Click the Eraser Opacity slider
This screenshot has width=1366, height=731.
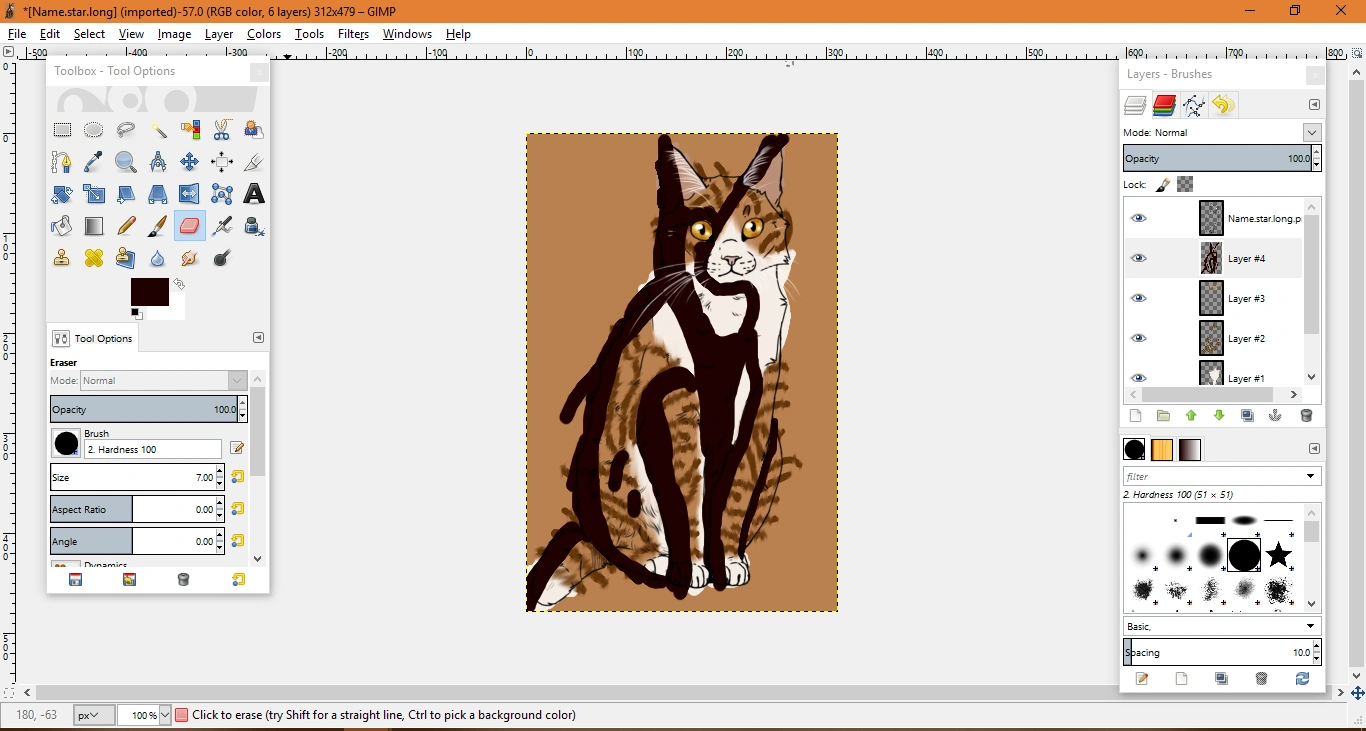144,409
